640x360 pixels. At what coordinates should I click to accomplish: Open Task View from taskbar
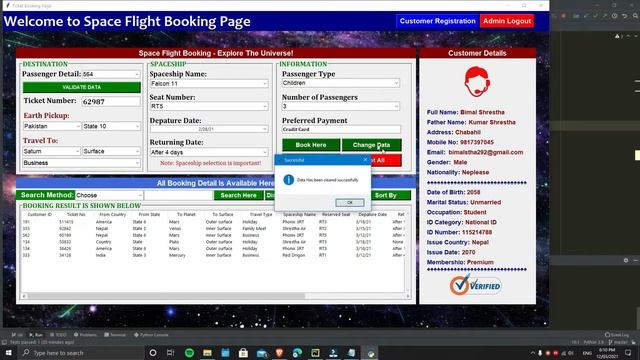click(x=171, y=353)
